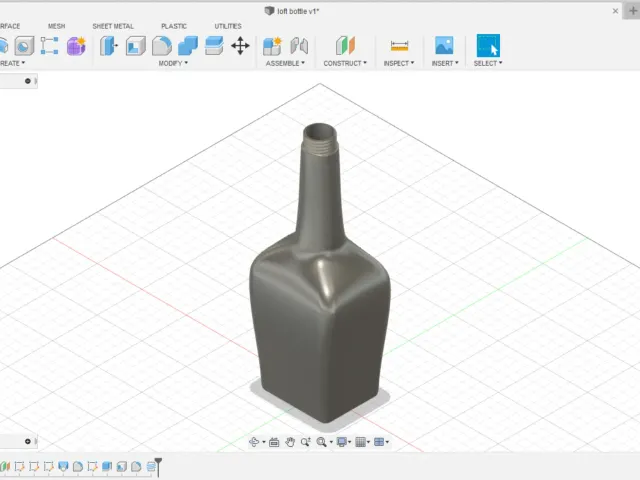The image size is (640, 480).
Task: Click the Look At navigation icon
Action: (x=274, y=442)
